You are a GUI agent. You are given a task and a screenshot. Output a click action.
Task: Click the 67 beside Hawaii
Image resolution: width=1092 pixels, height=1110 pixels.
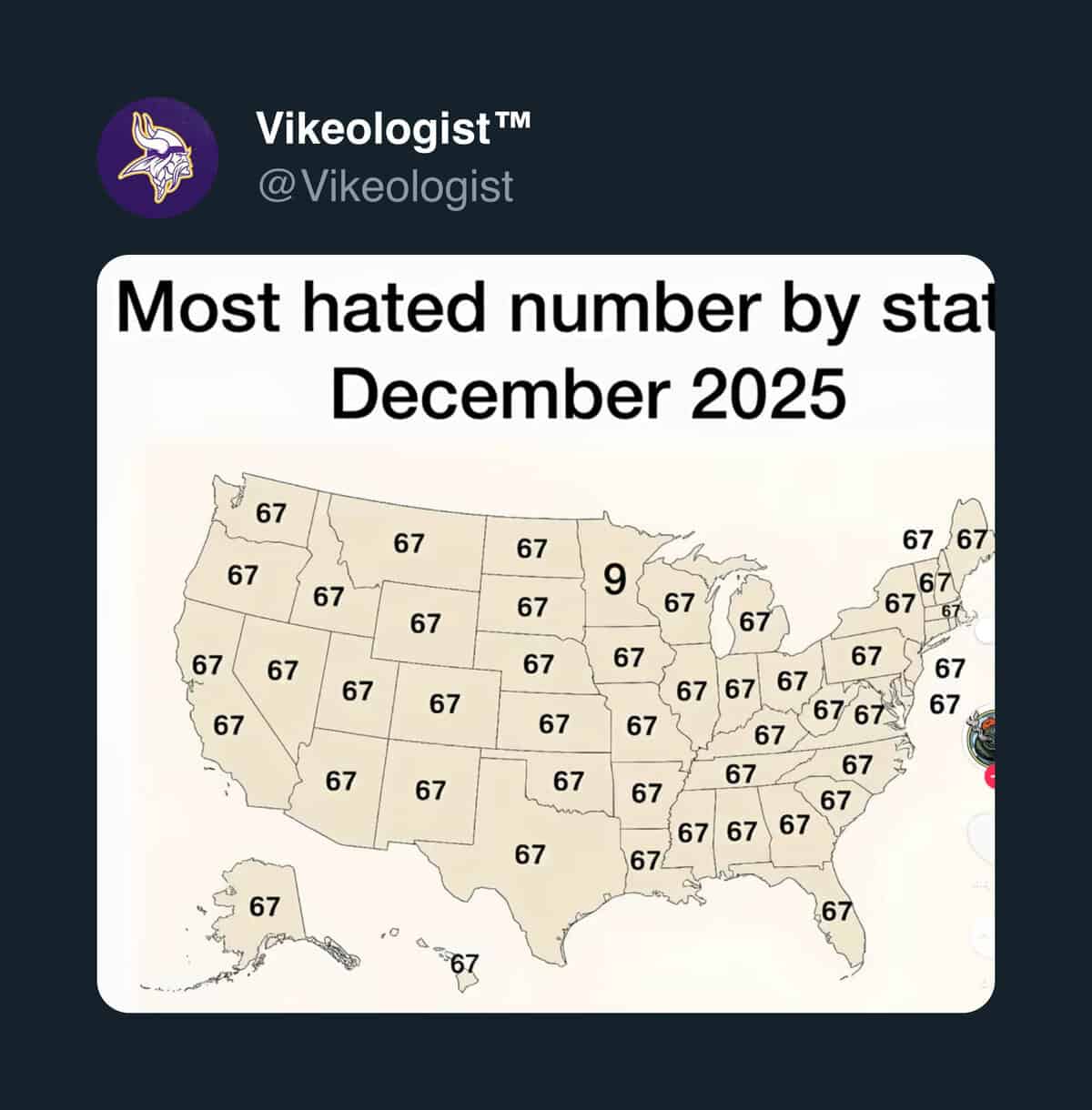tap(465, 963)
